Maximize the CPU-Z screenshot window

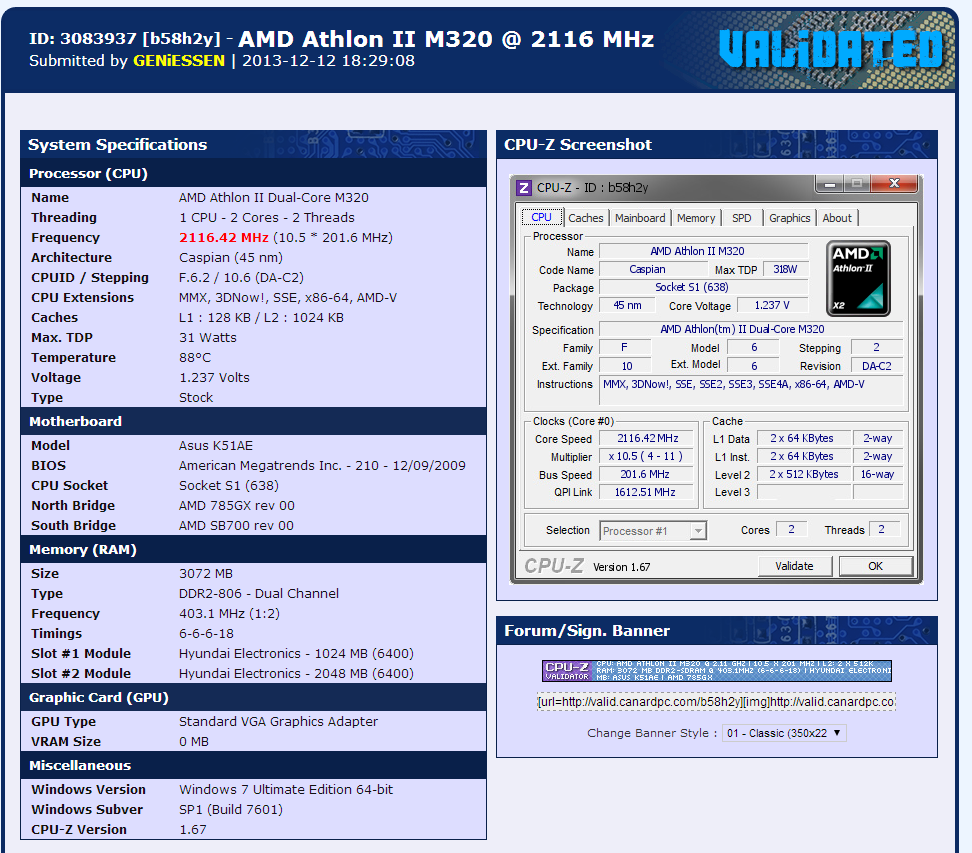(857, 183)
